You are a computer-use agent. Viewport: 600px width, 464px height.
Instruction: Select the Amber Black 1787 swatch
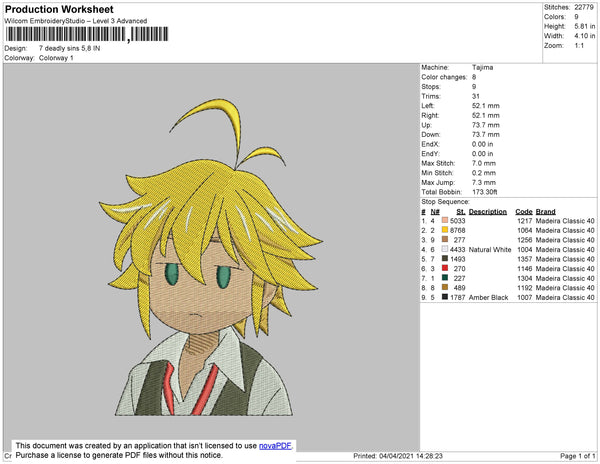click(445, 297)
